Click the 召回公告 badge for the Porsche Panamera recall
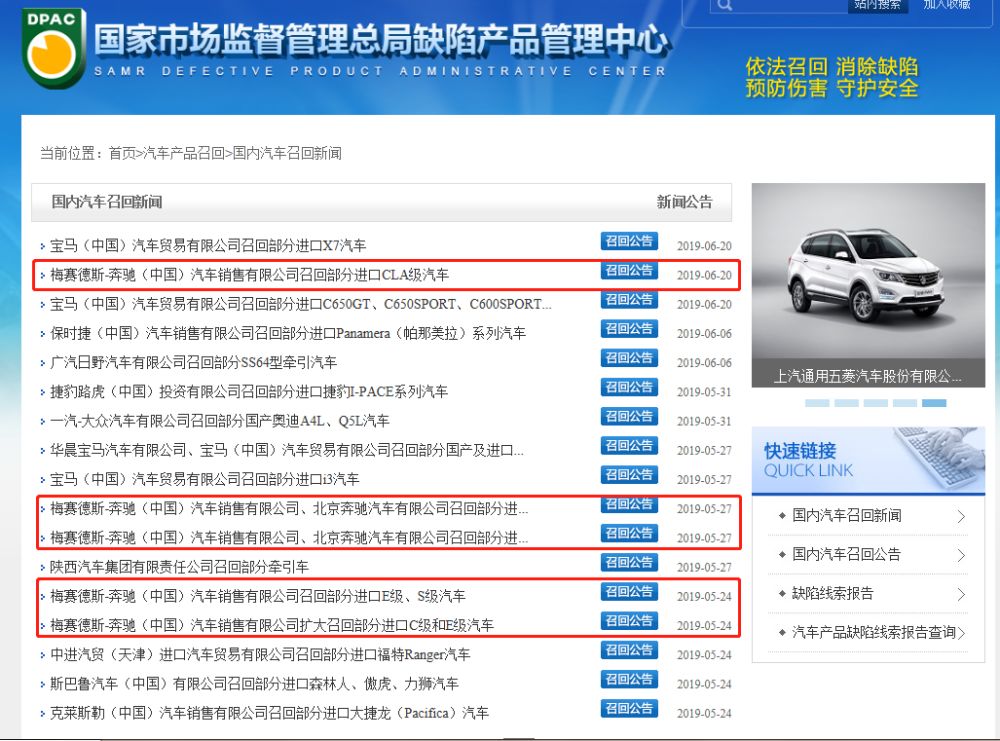 click(x=629, y=329)
